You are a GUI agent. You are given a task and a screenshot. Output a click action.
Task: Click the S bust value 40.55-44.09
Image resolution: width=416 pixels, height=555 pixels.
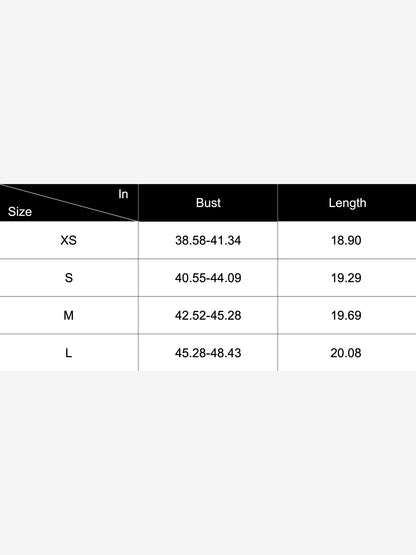tap(208, 278)
